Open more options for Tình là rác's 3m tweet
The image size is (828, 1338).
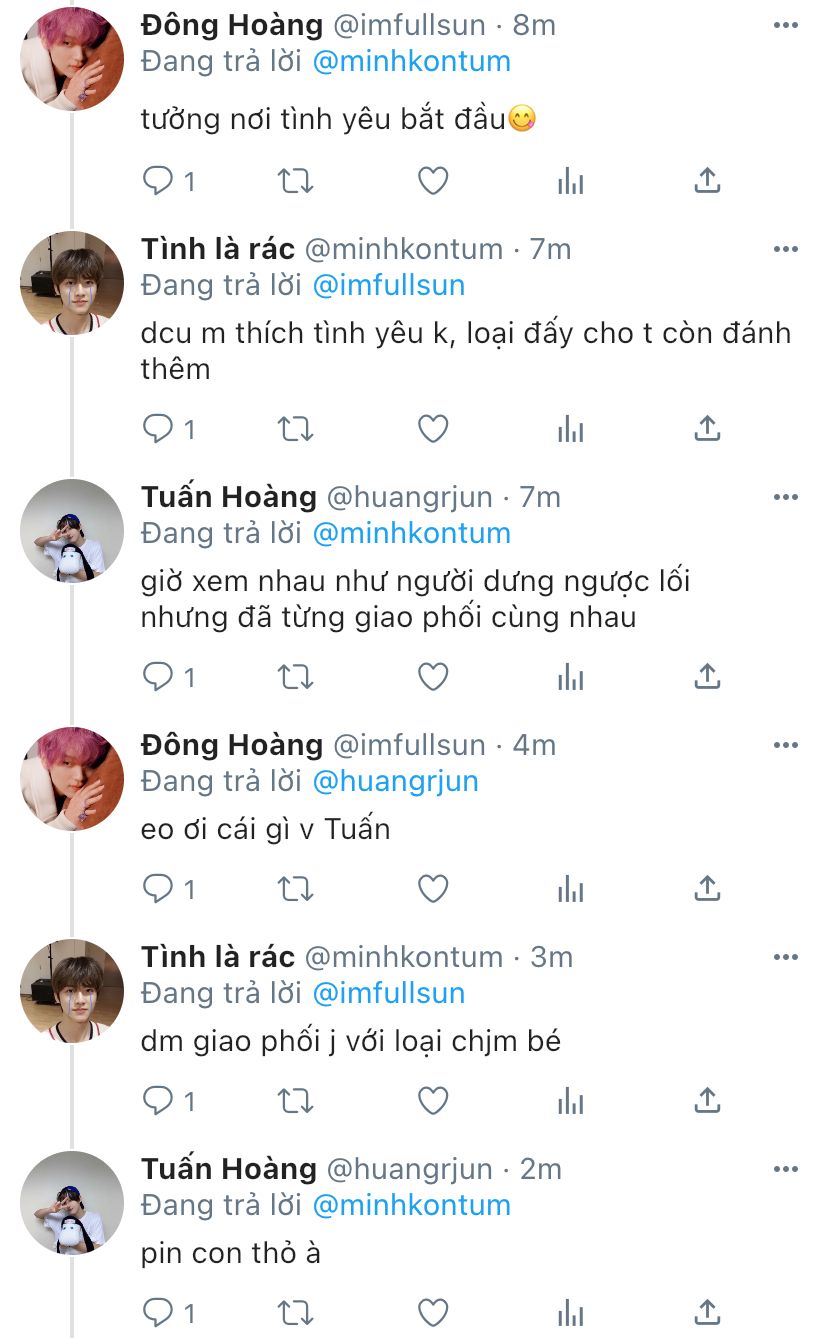pyautogui.click(x=786, y=957)
